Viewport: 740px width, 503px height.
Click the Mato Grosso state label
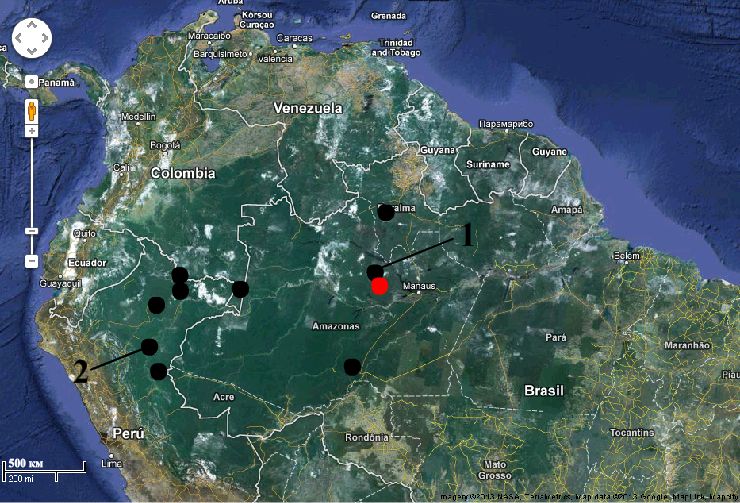pyautogui.click(x=495, y=470)
